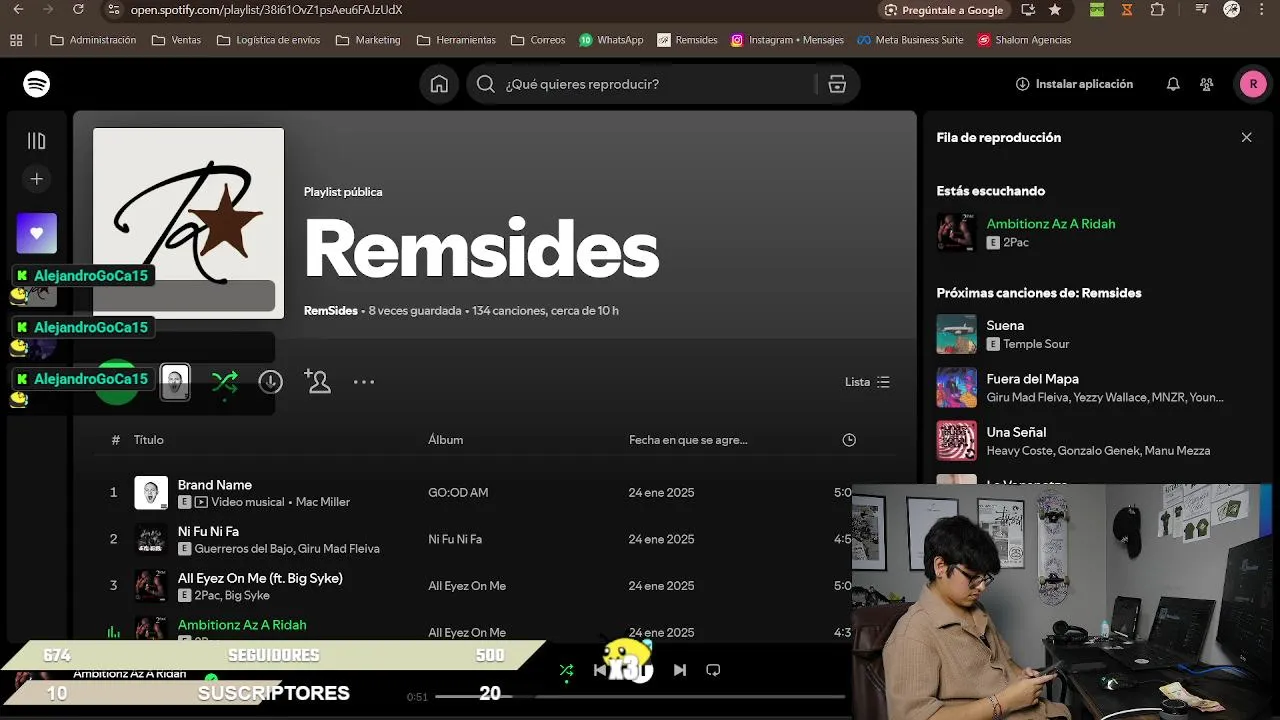Open the R profile menu in Spotify

[x=1253, y=84]
